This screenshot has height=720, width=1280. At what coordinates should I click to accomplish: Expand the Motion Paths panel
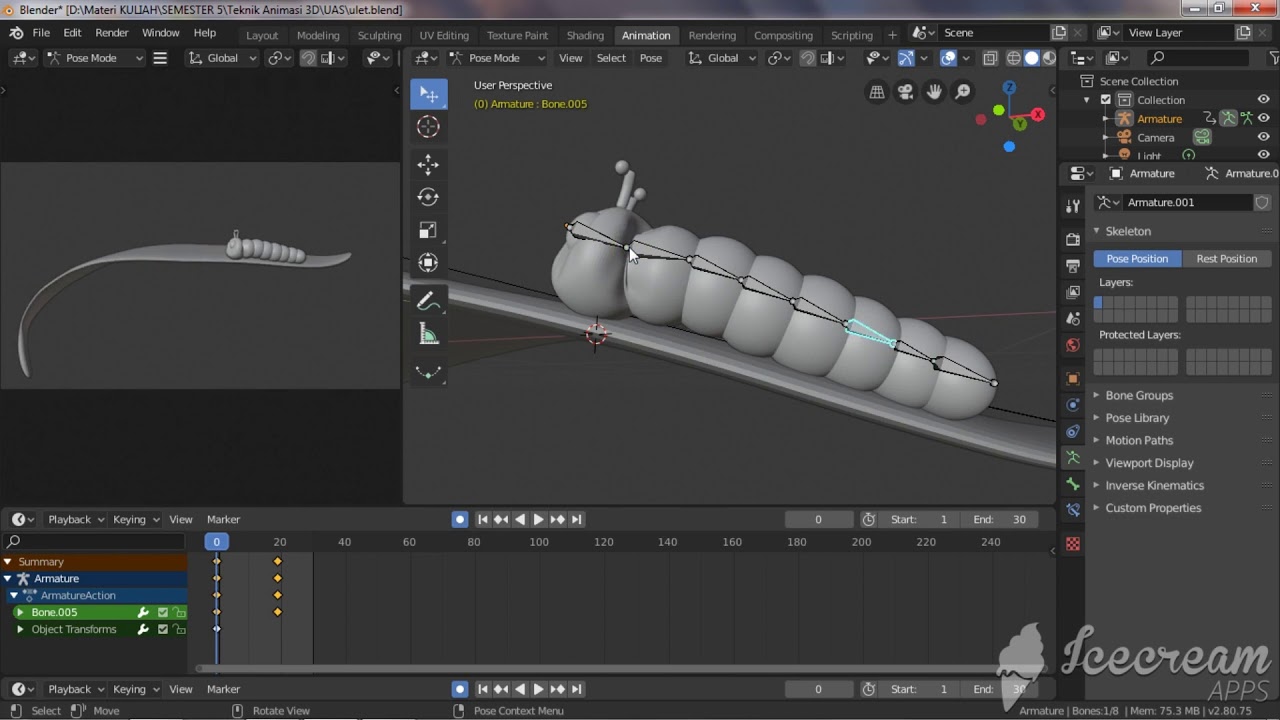(1138, 440)
